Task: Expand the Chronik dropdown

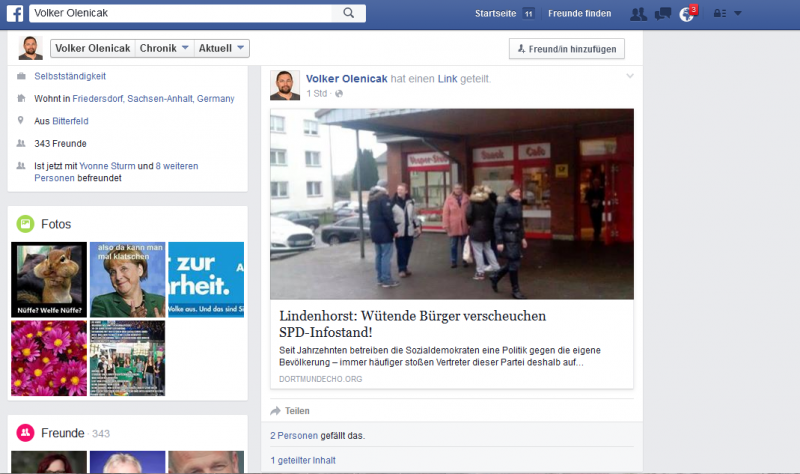Action: pos(163,48)
